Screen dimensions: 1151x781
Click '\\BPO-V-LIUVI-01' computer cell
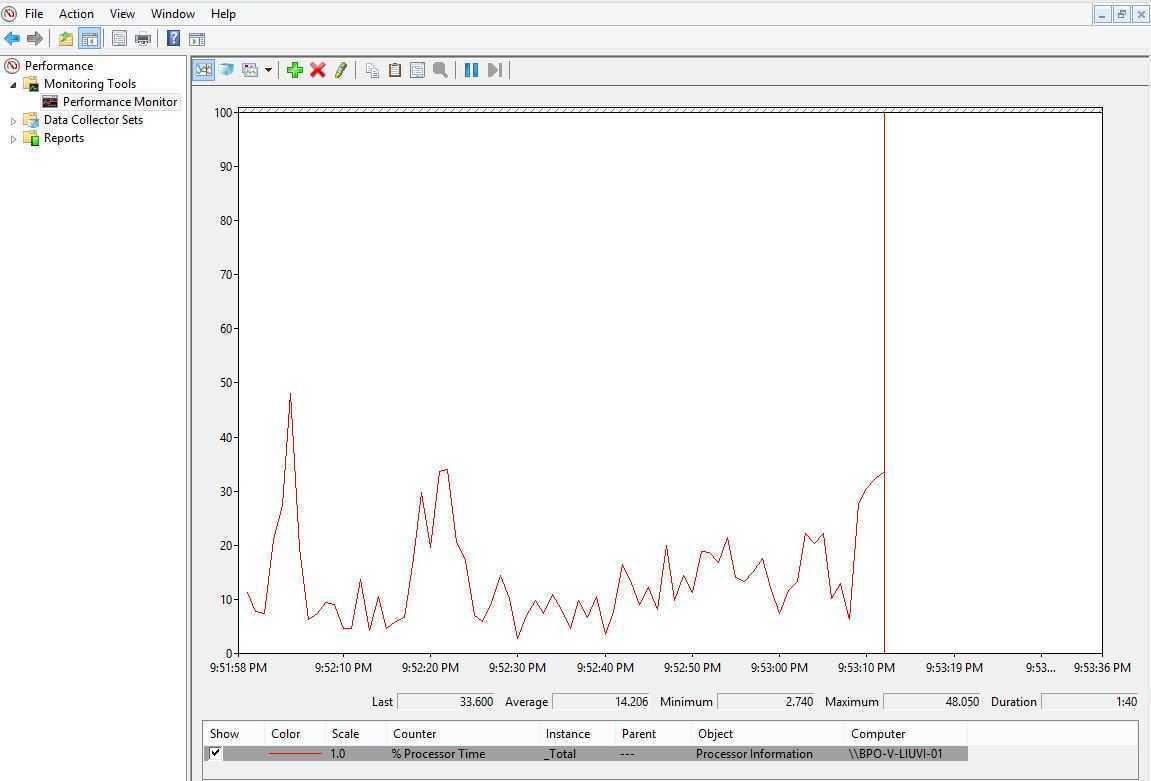click(896, 753)
